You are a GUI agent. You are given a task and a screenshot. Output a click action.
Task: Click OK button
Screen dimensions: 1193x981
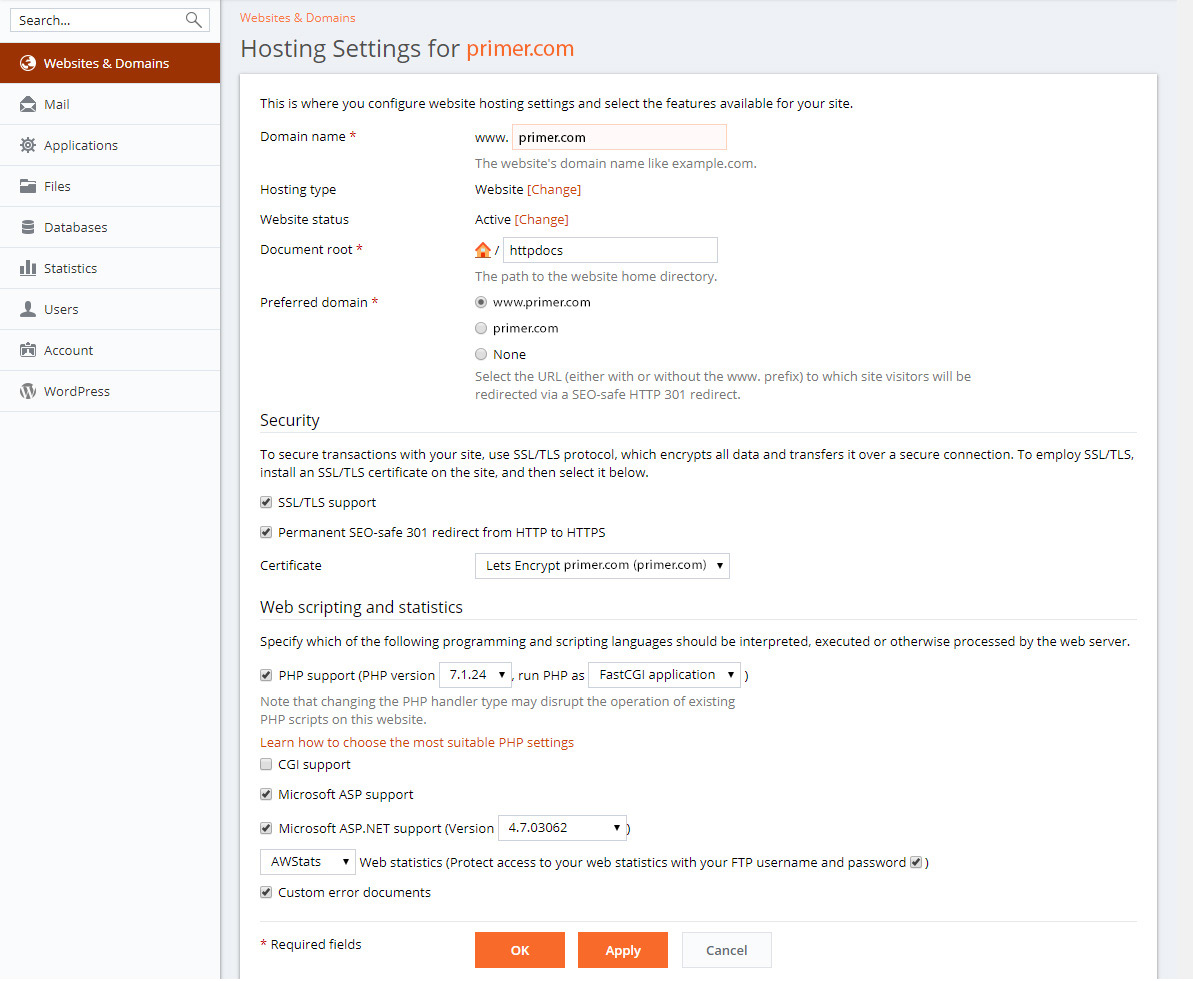[x=520, y=950]
